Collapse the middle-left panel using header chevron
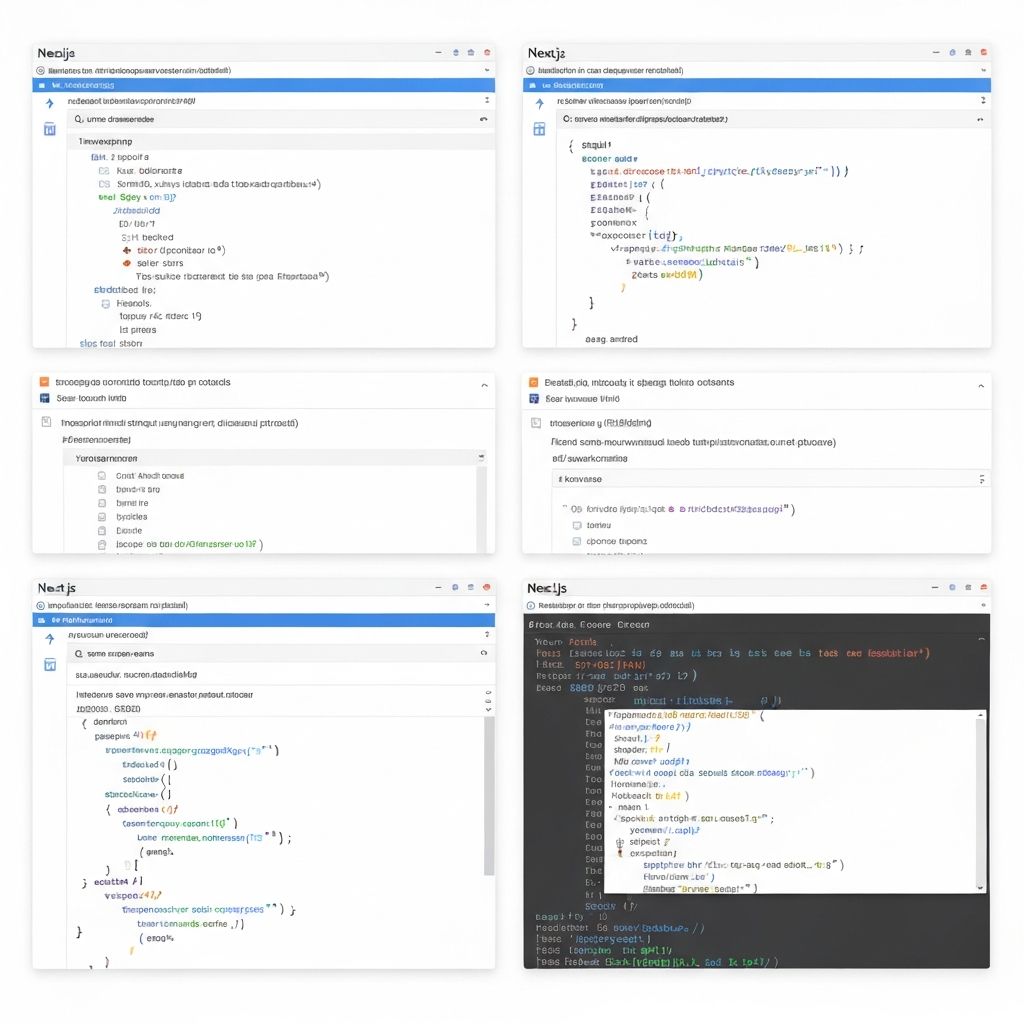 484,384
